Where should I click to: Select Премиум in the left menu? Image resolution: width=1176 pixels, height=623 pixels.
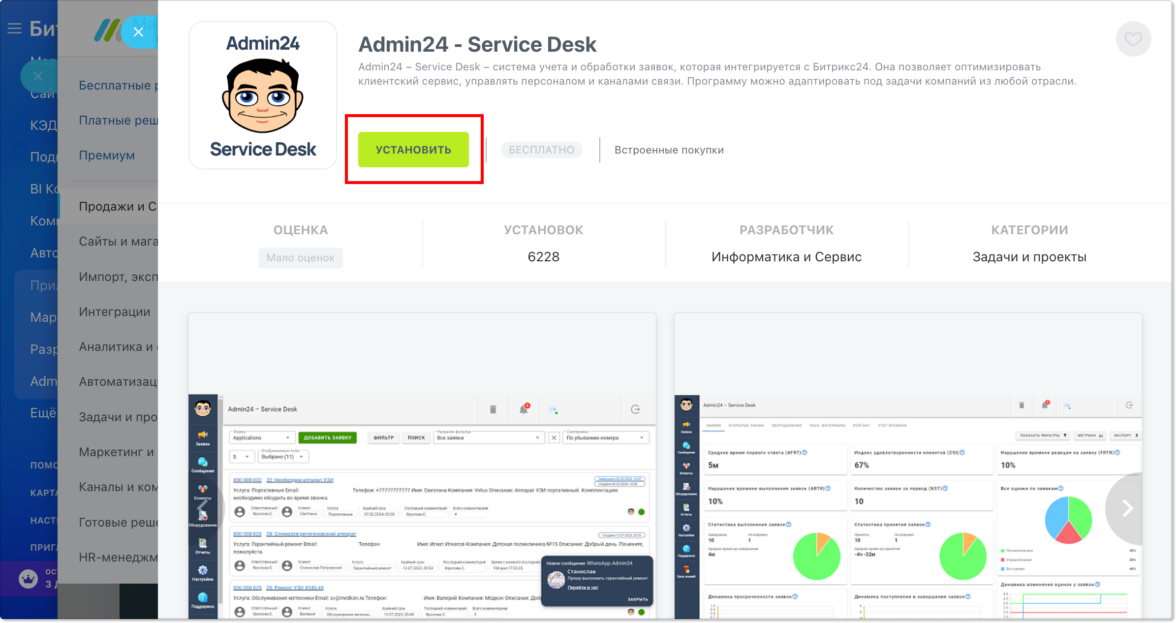point(107,156)
